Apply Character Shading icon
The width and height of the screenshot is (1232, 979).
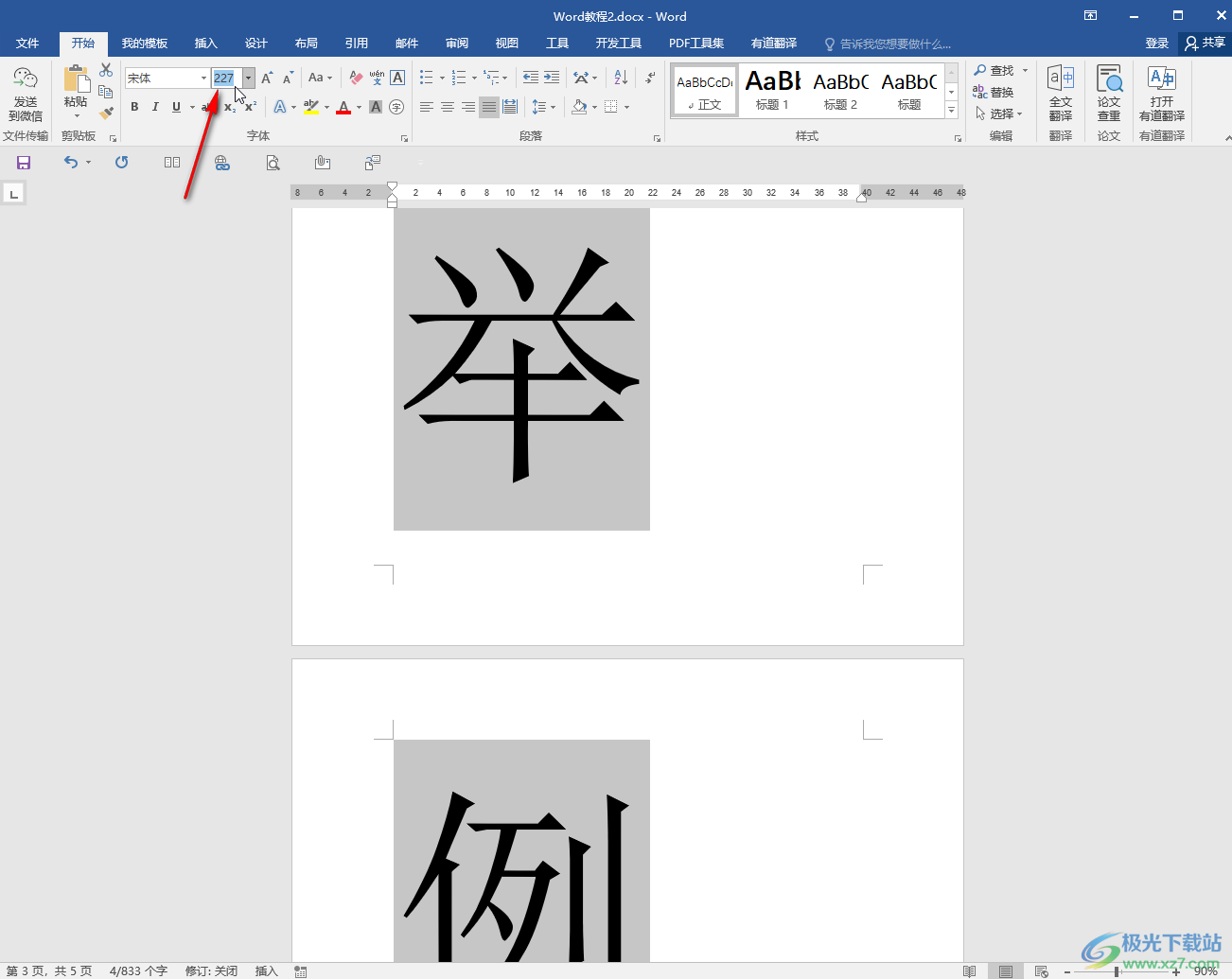click(376, 107)
